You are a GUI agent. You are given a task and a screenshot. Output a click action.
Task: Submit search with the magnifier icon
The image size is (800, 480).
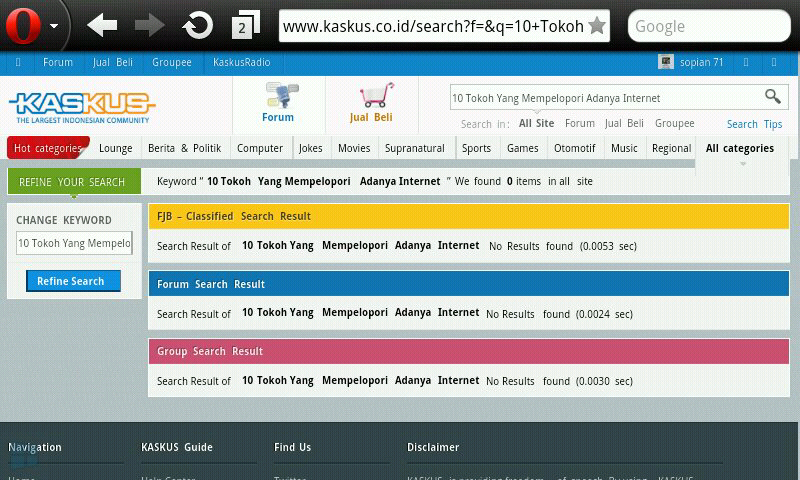(773, 96)
